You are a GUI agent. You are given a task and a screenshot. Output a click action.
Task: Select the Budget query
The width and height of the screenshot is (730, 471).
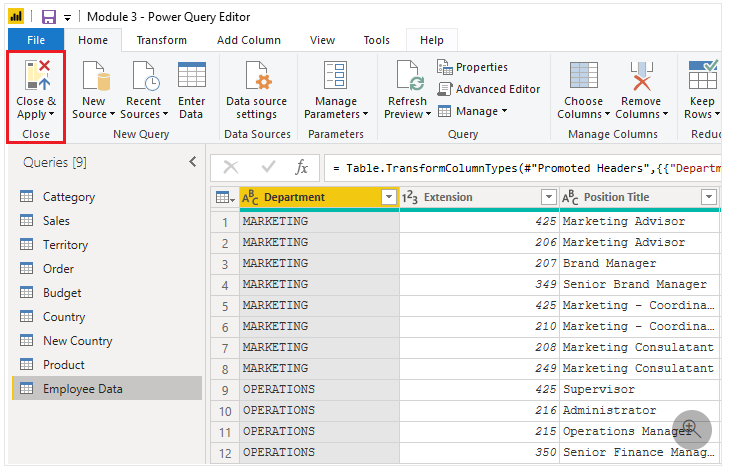[x=107, y=293]
